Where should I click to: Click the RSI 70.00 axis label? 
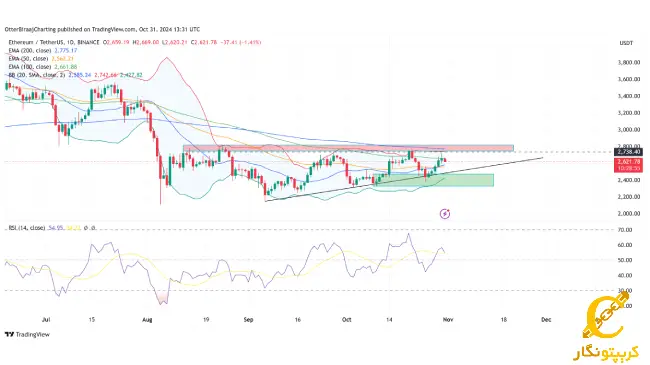pos(625,230)
